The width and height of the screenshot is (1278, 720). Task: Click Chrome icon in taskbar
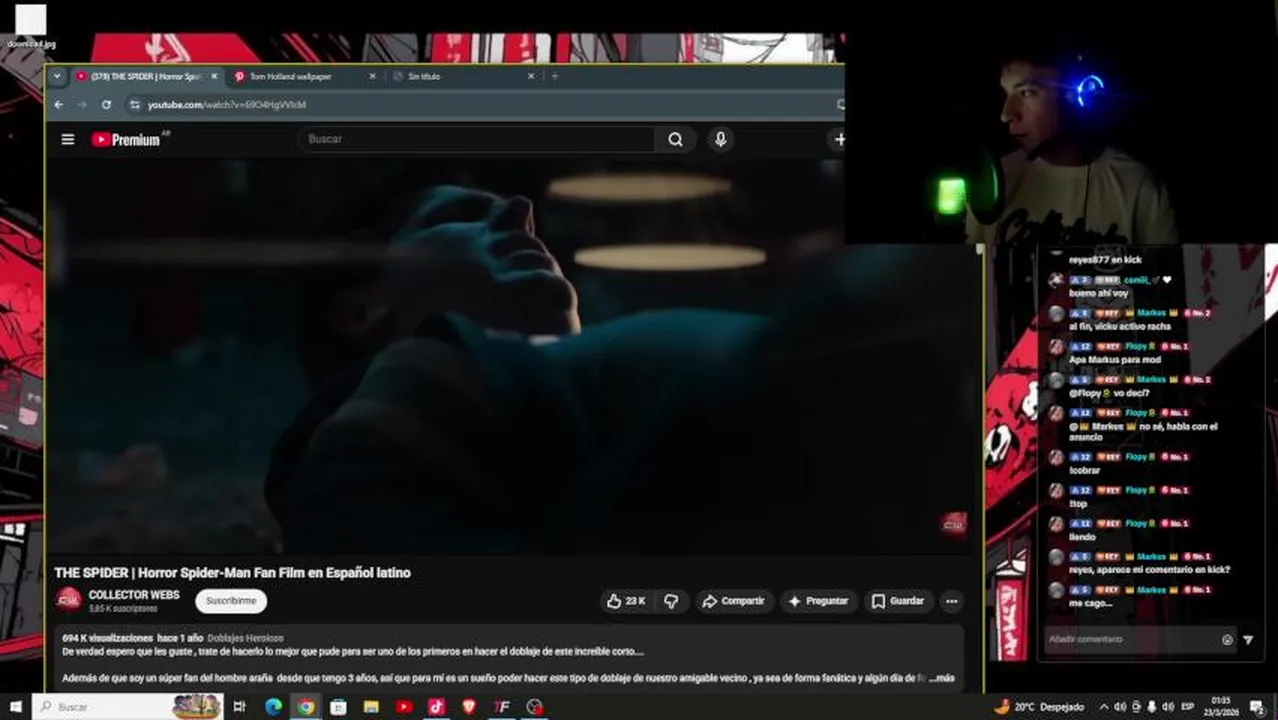point(306,706)
